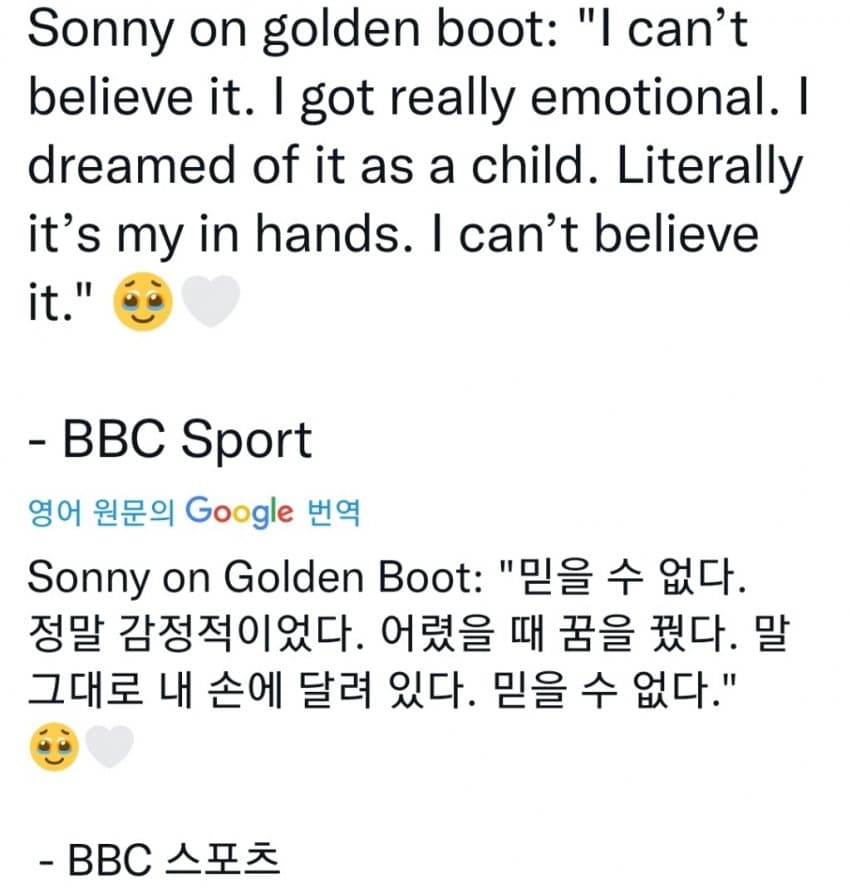Click the teary-eyed emoji after the English quote

tap(145, 302)
